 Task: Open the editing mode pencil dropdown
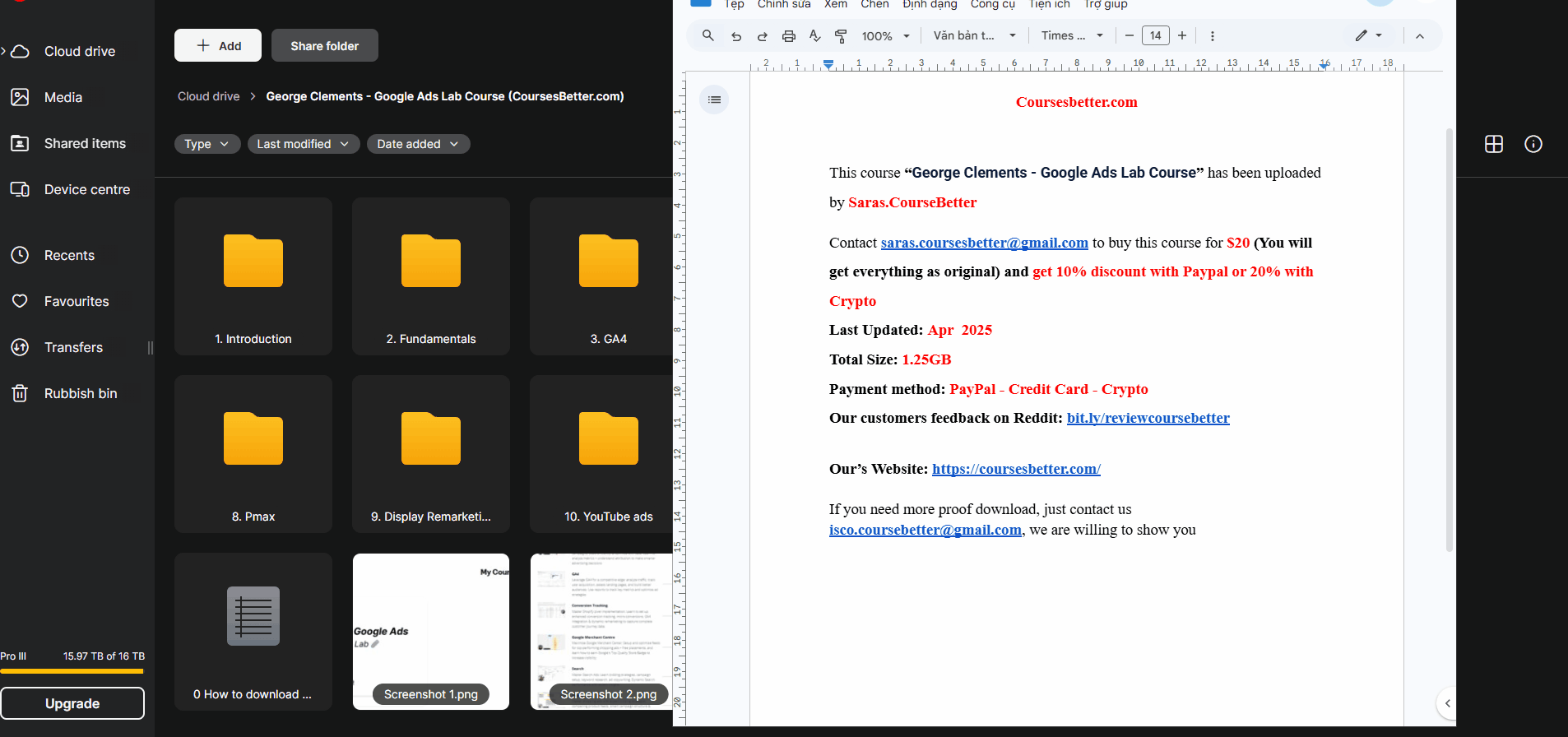click(x=1369, y=36)
